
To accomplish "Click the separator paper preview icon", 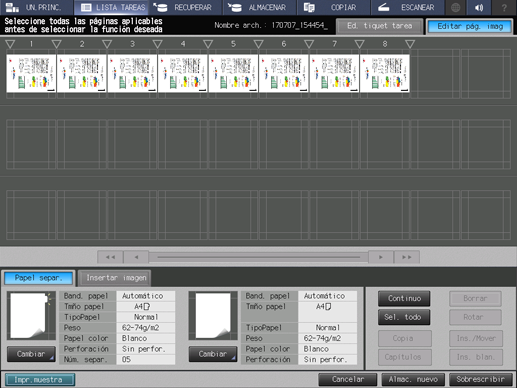I will tap(31, 315).
